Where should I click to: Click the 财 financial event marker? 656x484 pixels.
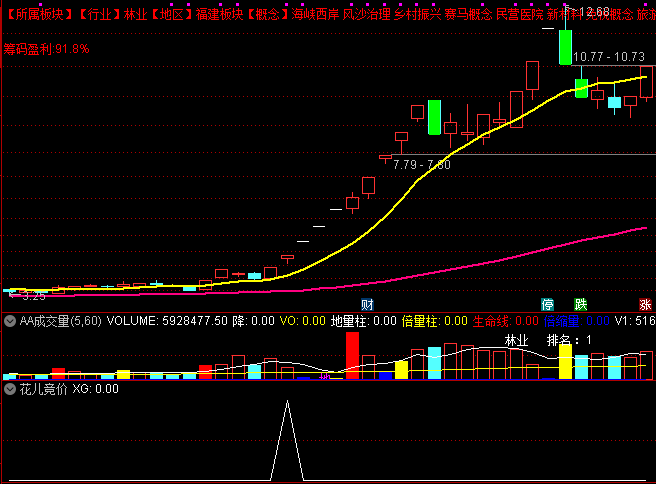367,305
